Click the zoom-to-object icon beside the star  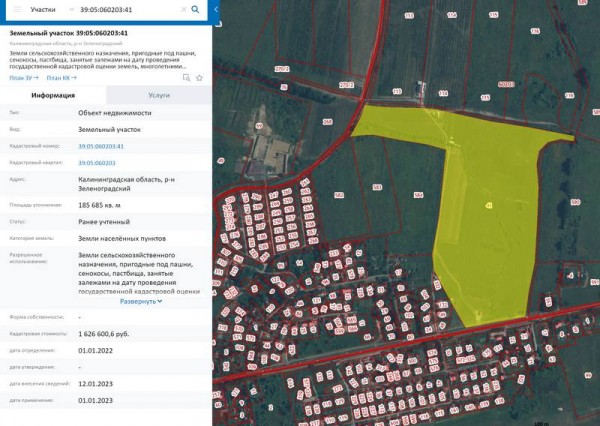click(186, 78)
